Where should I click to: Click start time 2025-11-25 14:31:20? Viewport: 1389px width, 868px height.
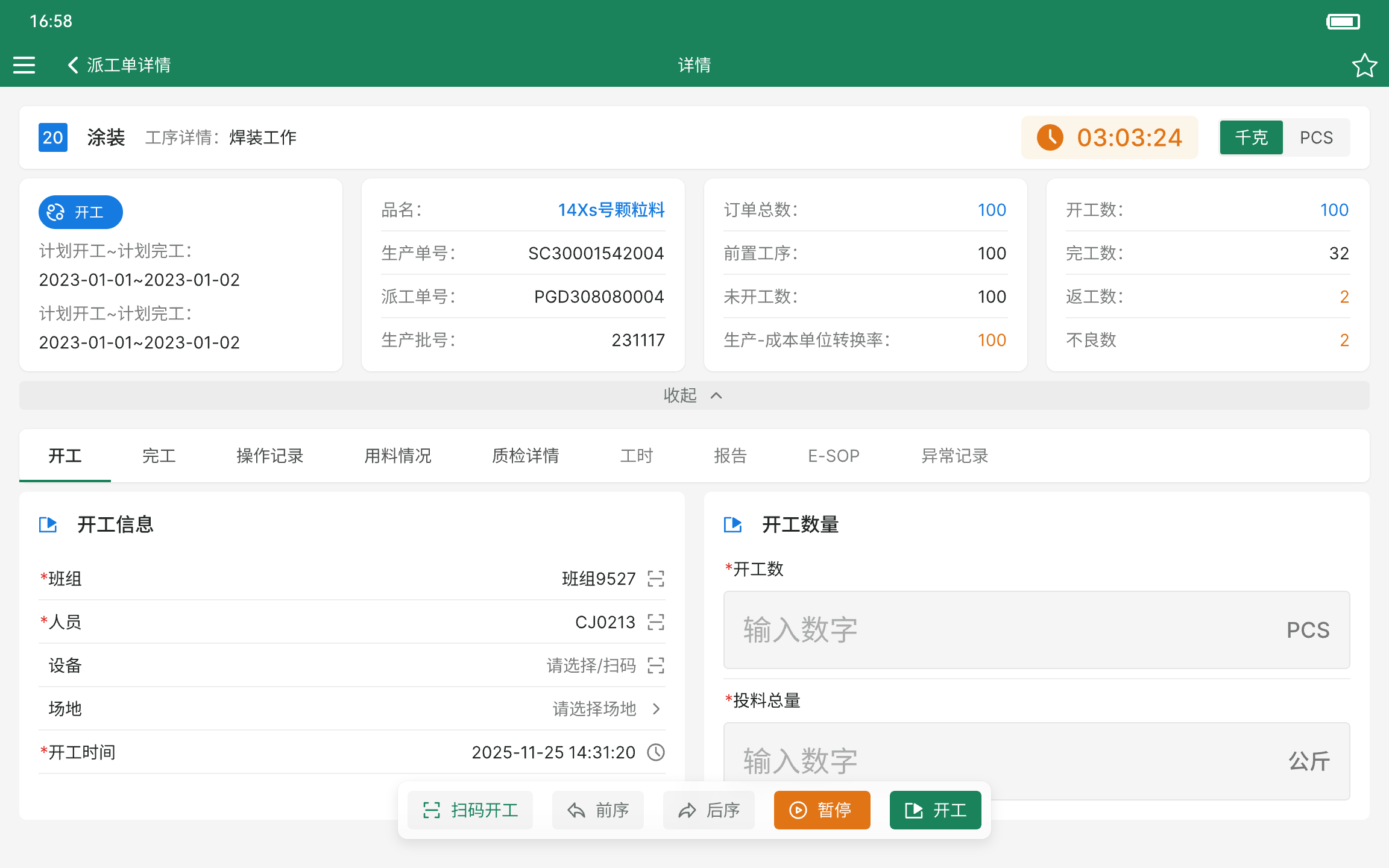(553, 752)
